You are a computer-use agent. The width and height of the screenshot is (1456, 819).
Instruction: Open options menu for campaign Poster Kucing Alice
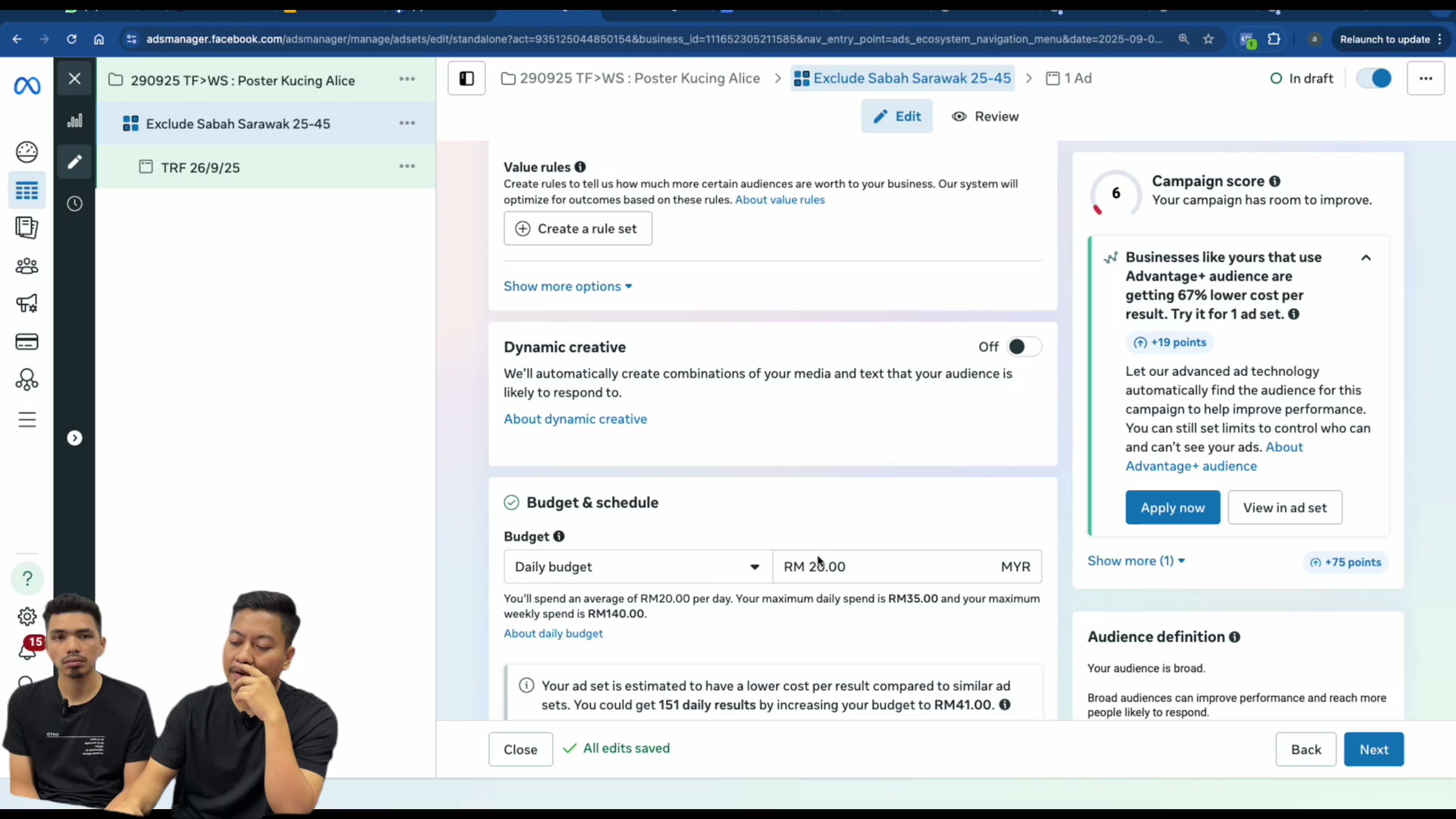[407, 79]
